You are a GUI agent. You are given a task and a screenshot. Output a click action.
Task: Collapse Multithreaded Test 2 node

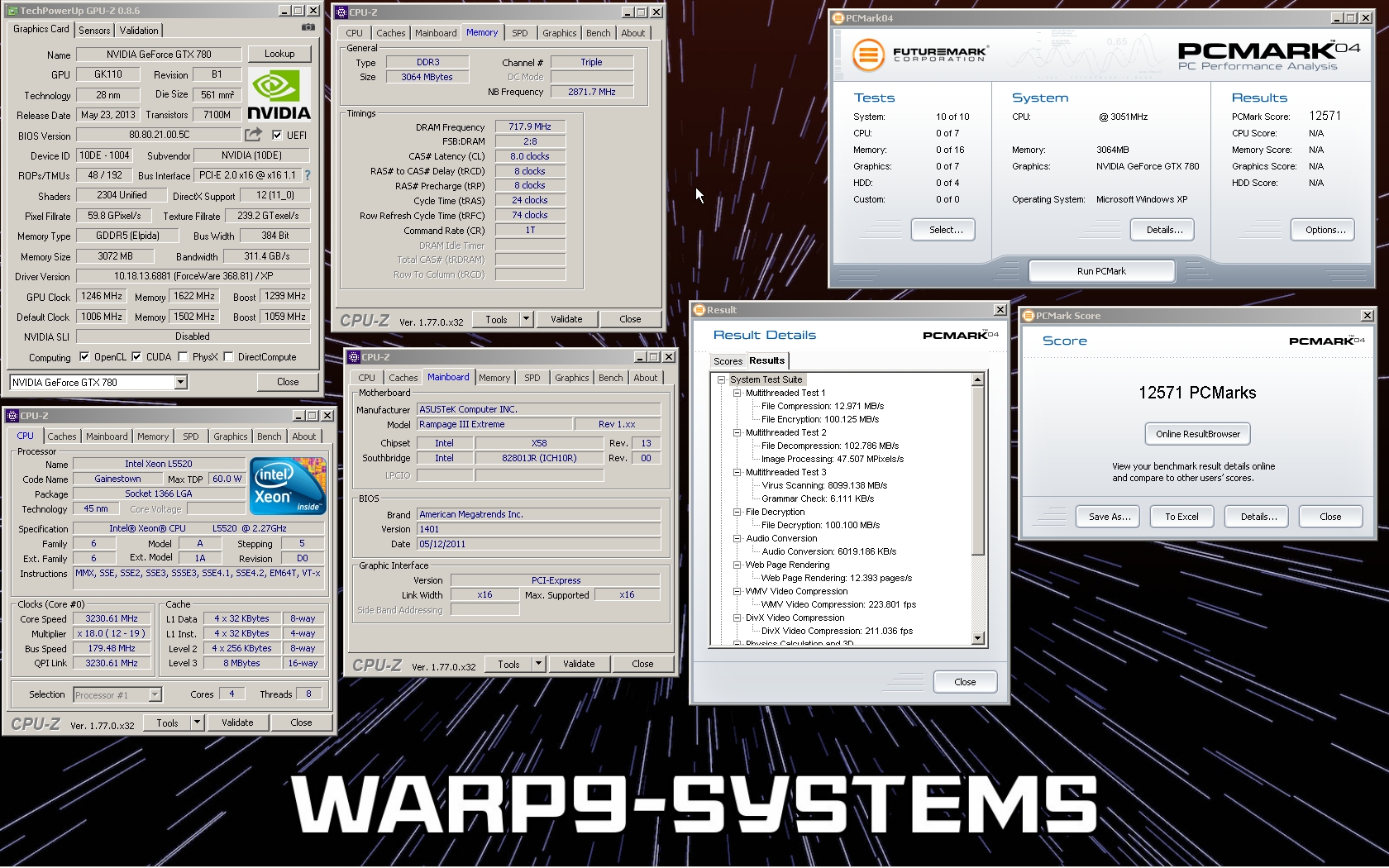(737, 432)
